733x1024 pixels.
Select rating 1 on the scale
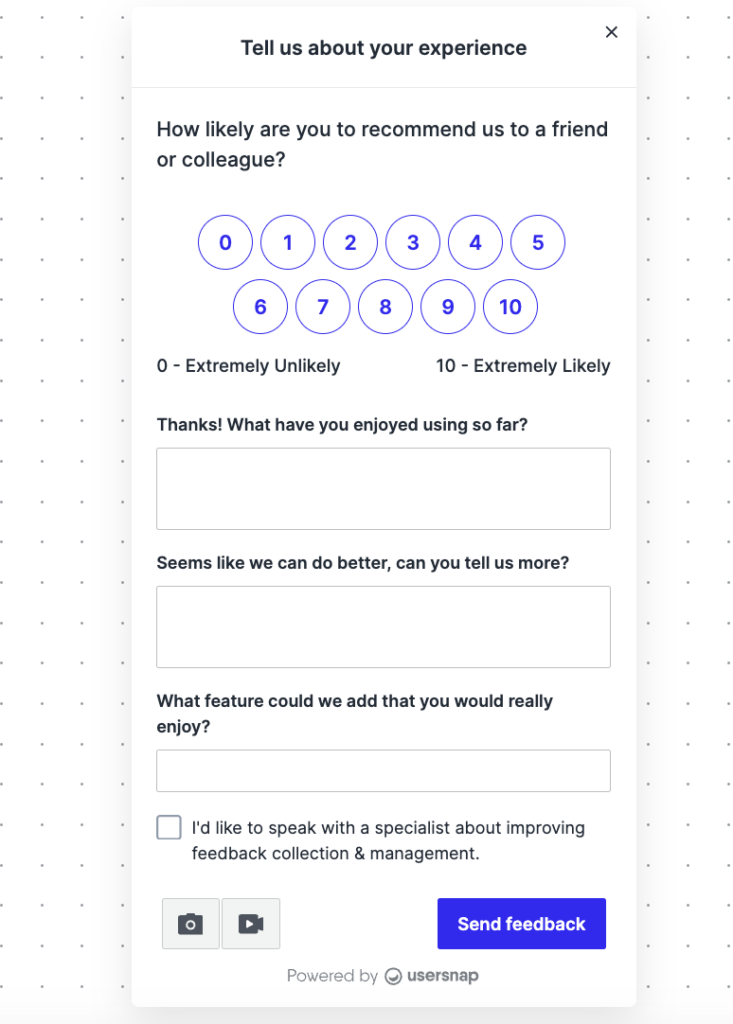[x=288, y=242]
